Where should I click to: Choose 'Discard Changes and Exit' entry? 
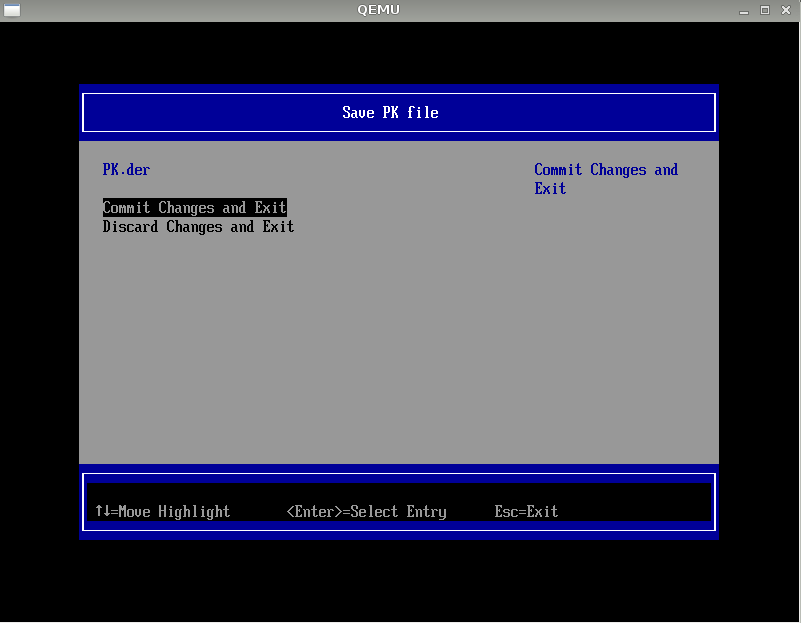tap(198, 227)
